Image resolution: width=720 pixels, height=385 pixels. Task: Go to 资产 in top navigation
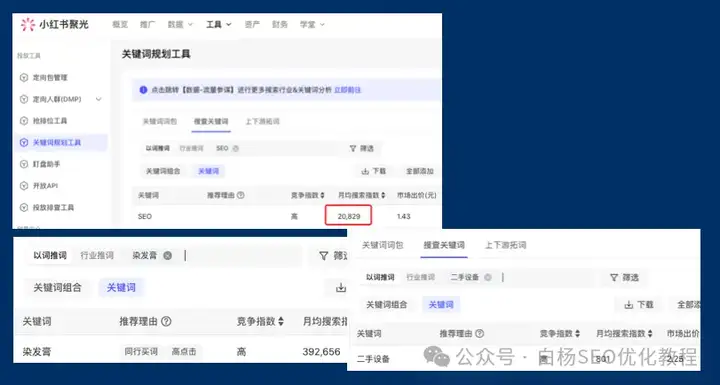252,24
